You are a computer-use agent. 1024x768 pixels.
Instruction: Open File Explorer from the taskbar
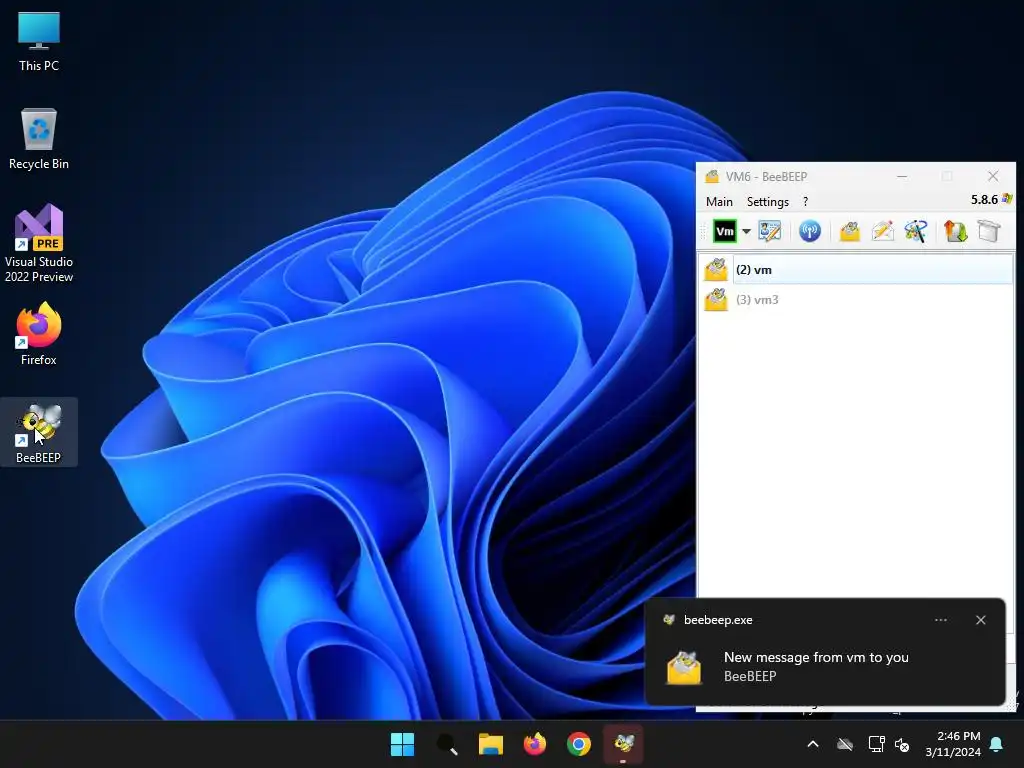pos(490,744)
